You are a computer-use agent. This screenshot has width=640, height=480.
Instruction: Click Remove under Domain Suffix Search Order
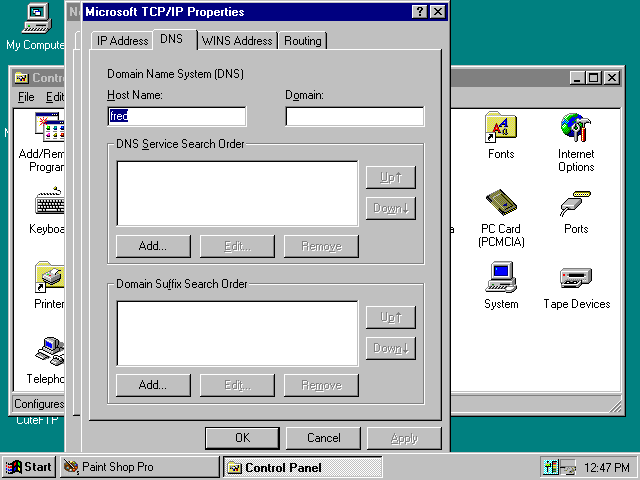[321, 385]
